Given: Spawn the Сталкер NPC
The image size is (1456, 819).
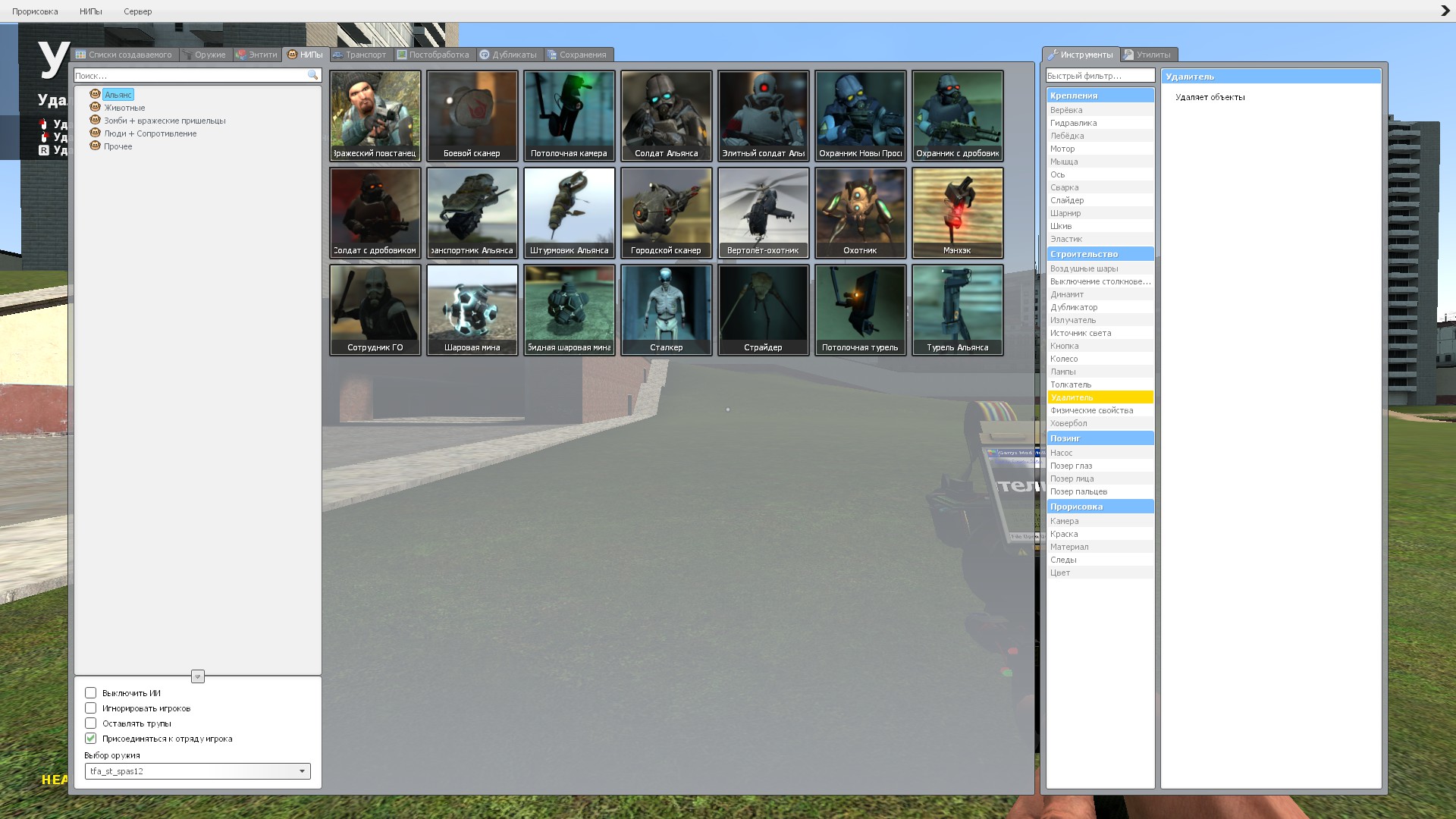Looking at the screenshot, I should pos(666,310).
